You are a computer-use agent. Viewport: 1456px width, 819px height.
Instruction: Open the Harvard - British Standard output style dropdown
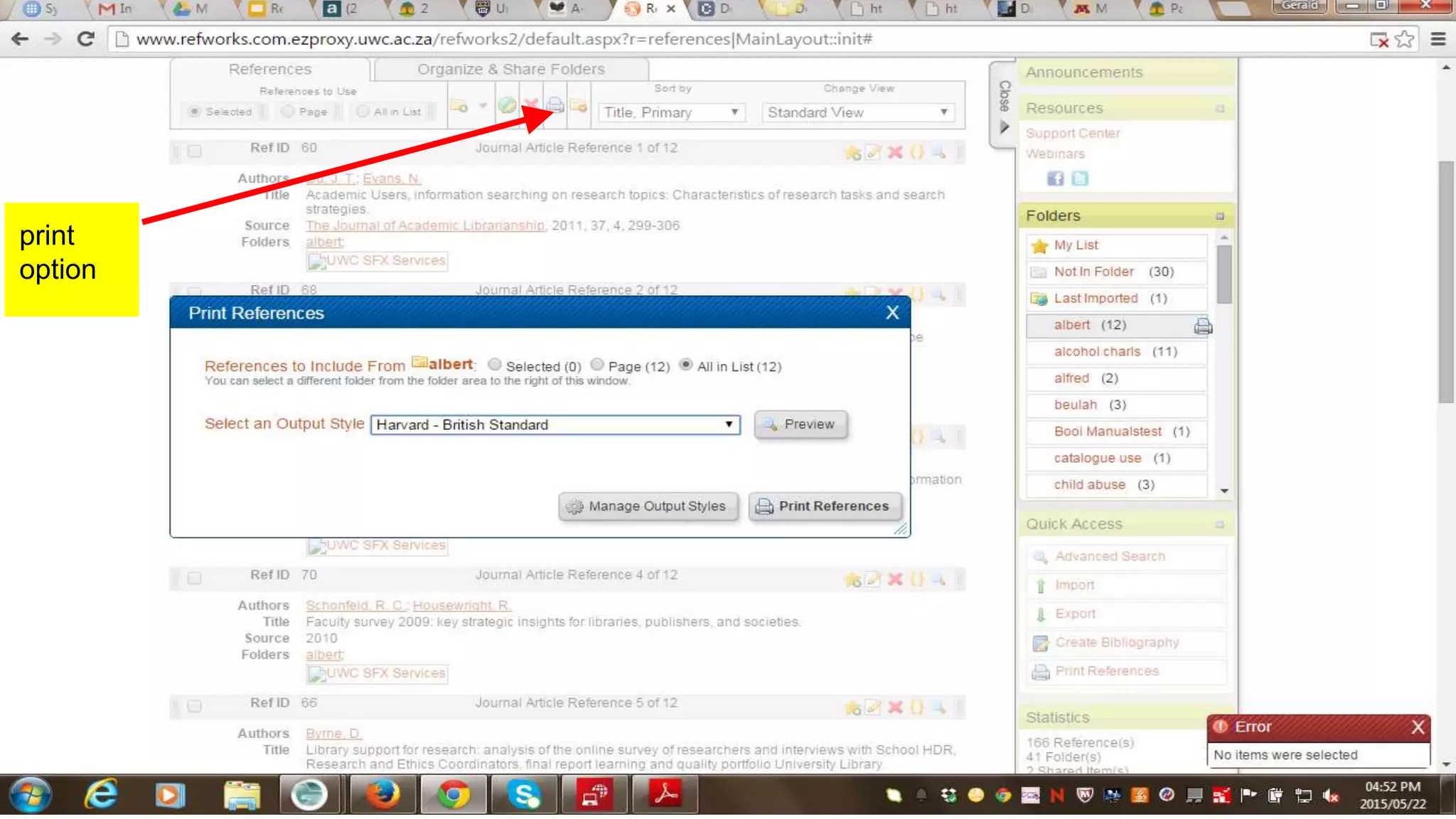pyautogui.click(x=555, y=424)
